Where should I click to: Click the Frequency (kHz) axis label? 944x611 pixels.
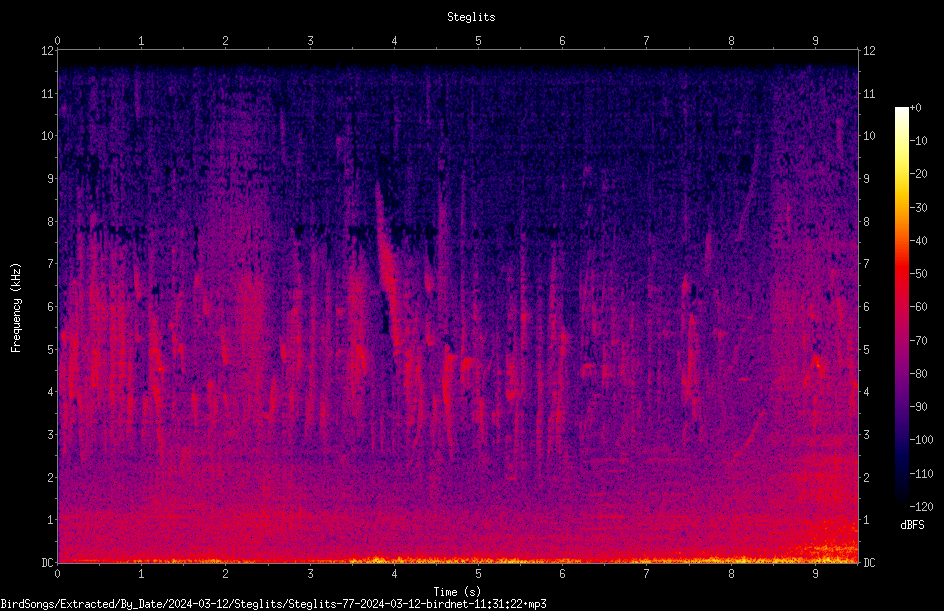point(16,308)
